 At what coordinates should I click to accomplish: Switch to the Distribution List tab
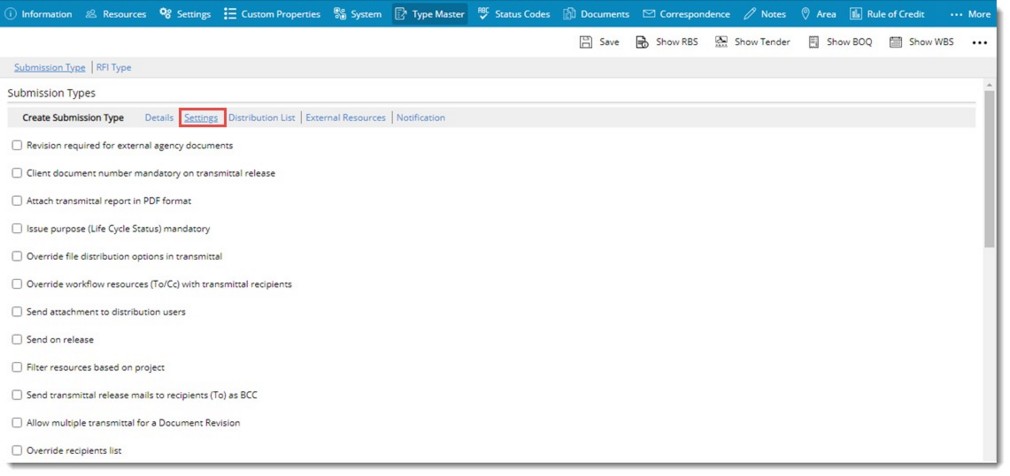click(x=262, y=118)
